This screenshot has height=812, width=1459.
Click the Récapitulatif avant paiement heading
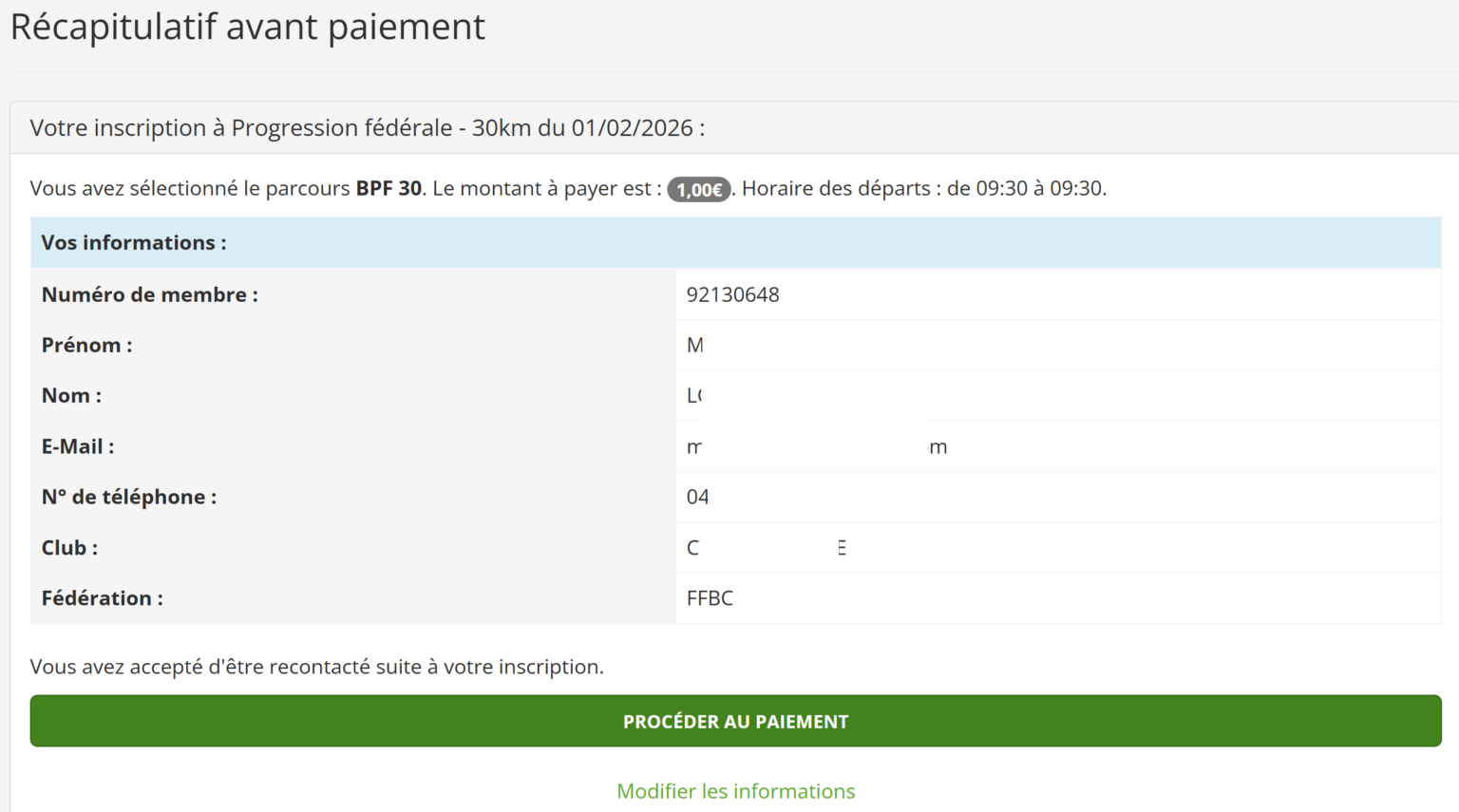(x=246, y=27)
